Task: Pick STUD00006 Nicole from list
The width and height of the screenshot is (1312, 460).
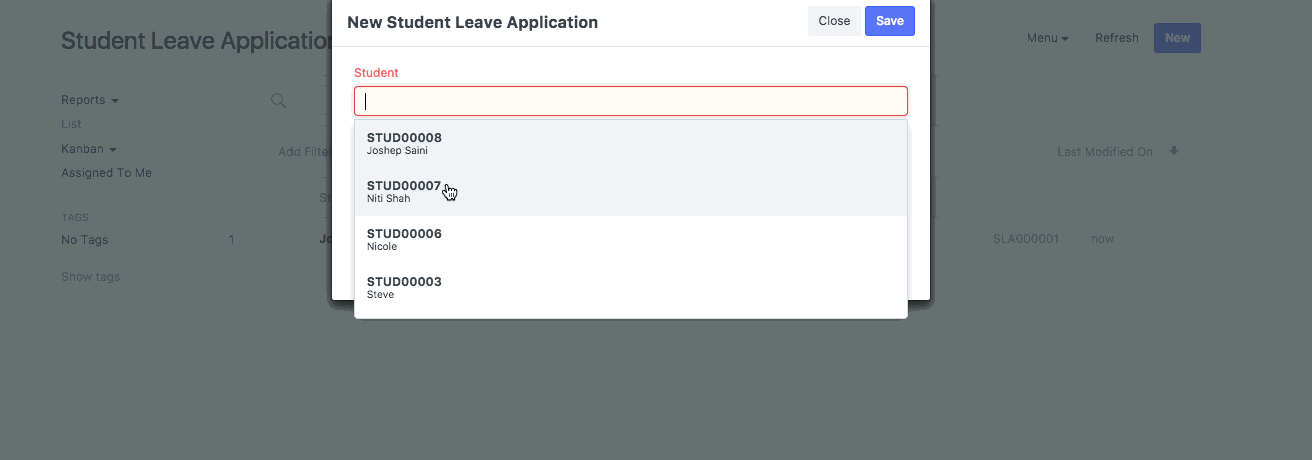Action: click(x=630, y=240)
